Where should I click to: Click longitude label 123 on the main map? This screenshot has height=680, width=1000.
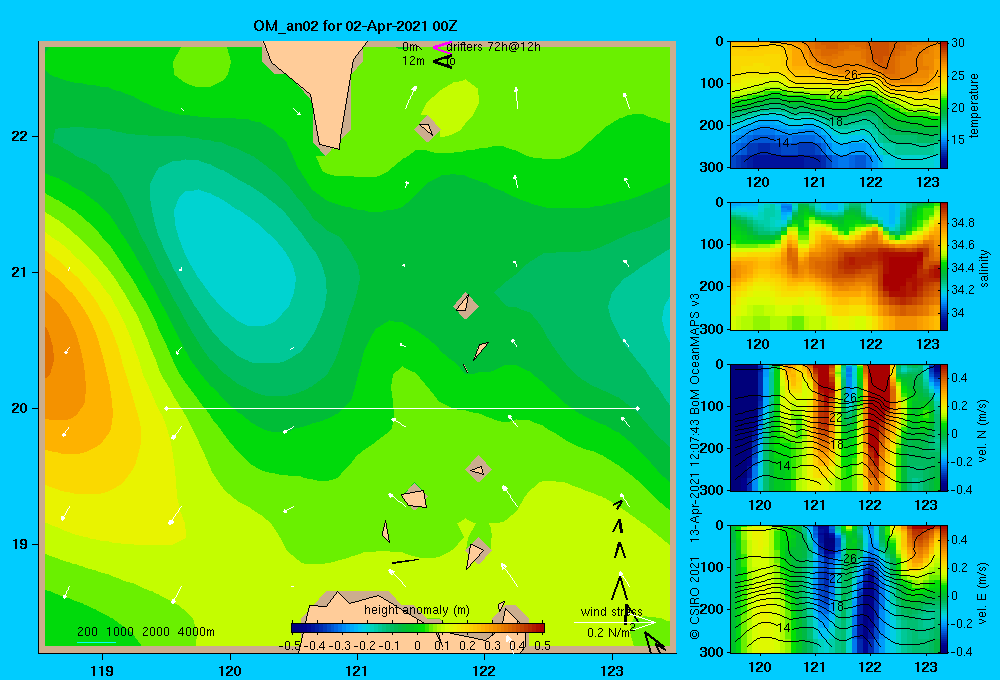[x=612, y=670]
